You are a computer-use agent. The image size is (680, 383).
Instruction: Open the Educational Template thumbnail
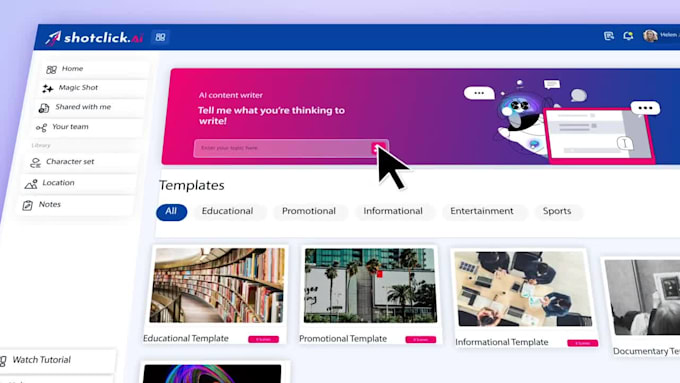point(217,285)
